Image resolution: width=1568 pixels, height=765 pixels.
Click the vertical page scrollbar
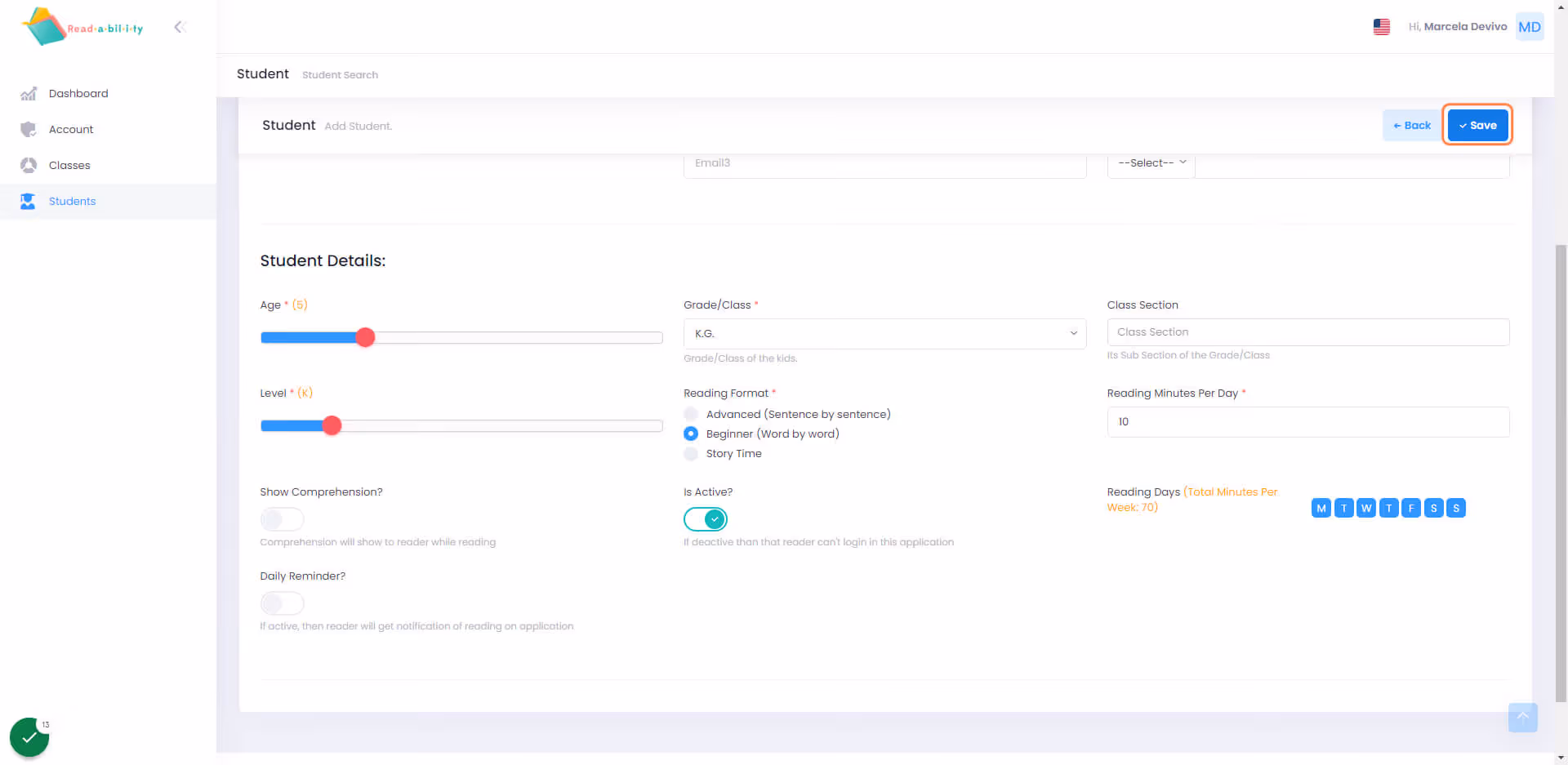[x=1561, y=474]
